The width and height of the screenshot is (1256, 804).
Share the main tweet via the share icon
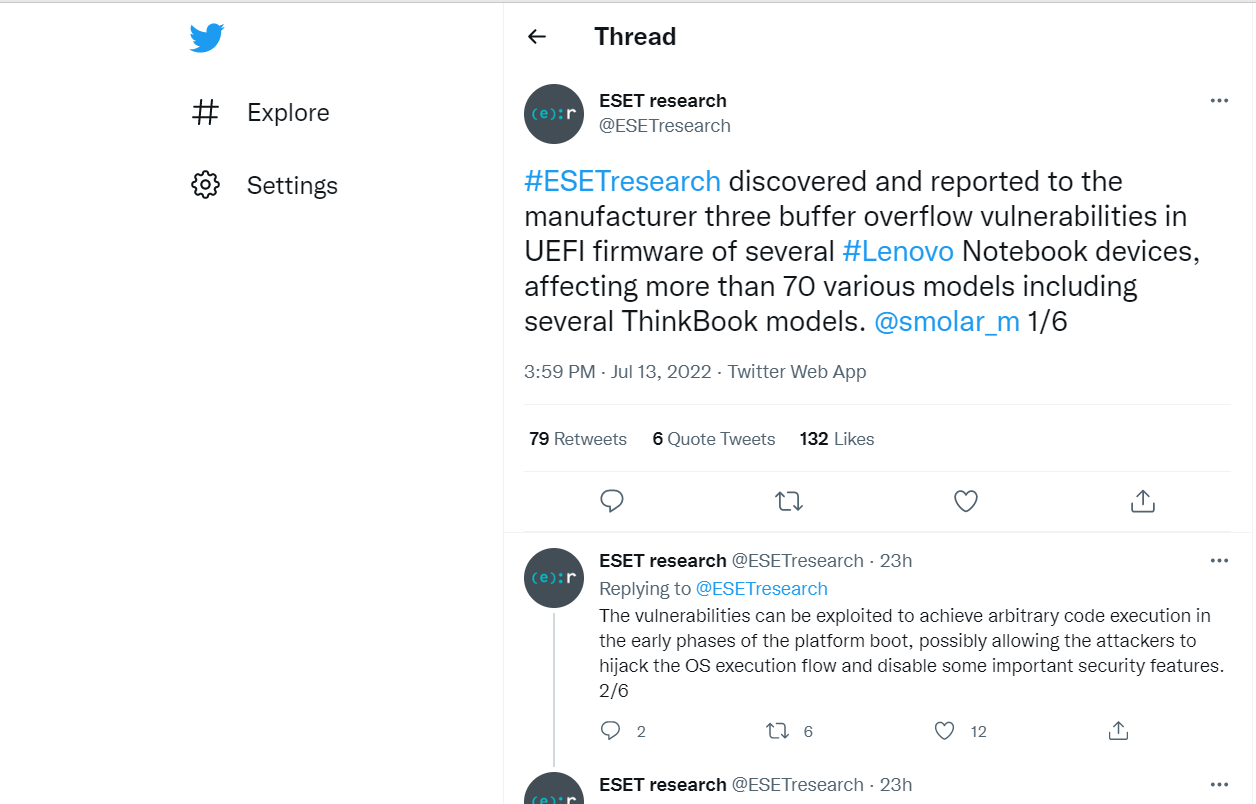pos(1142,501)
